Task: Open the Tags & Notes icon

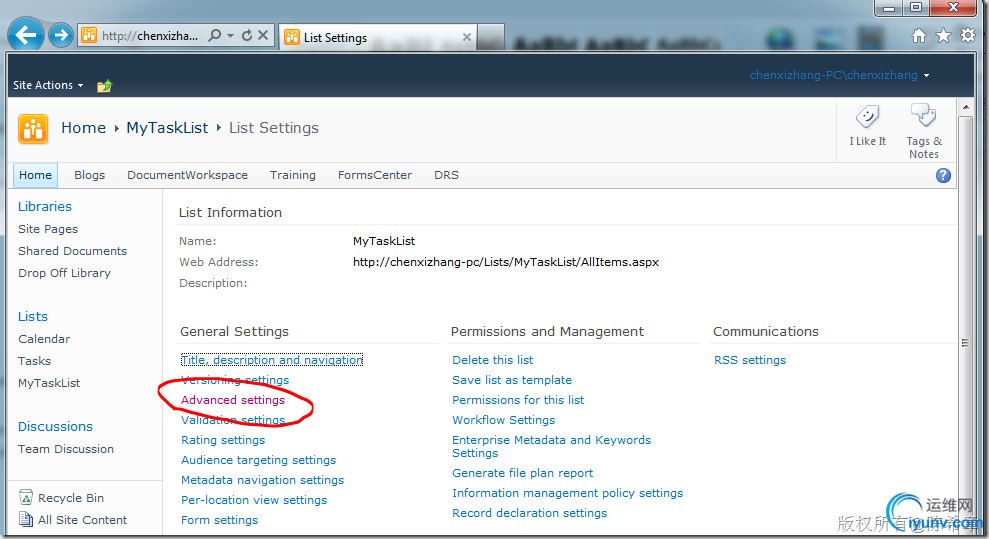Action: (923, 116)
